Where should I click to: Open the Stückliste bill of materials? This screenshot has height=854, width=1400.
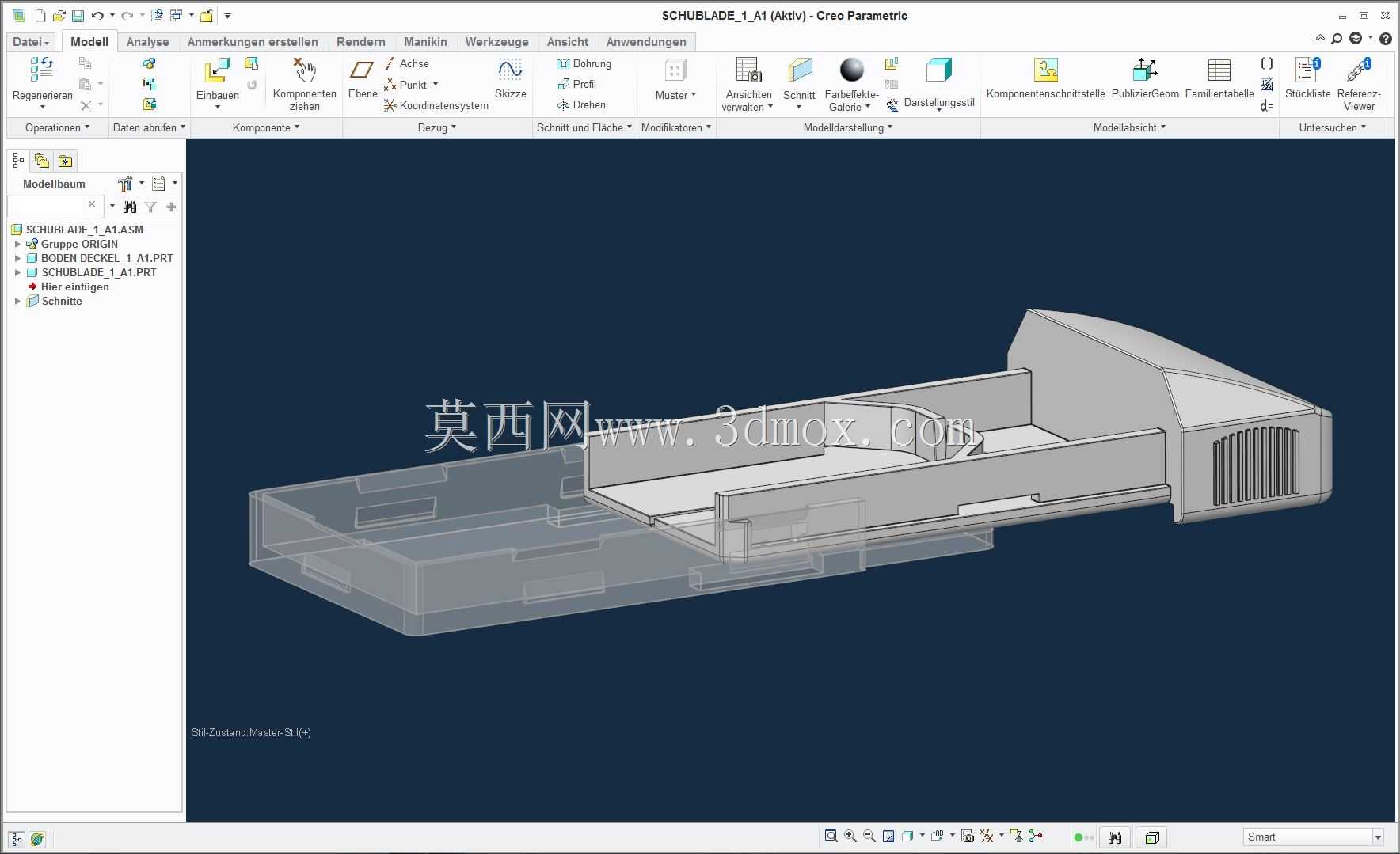click(x=1307, y=70)
